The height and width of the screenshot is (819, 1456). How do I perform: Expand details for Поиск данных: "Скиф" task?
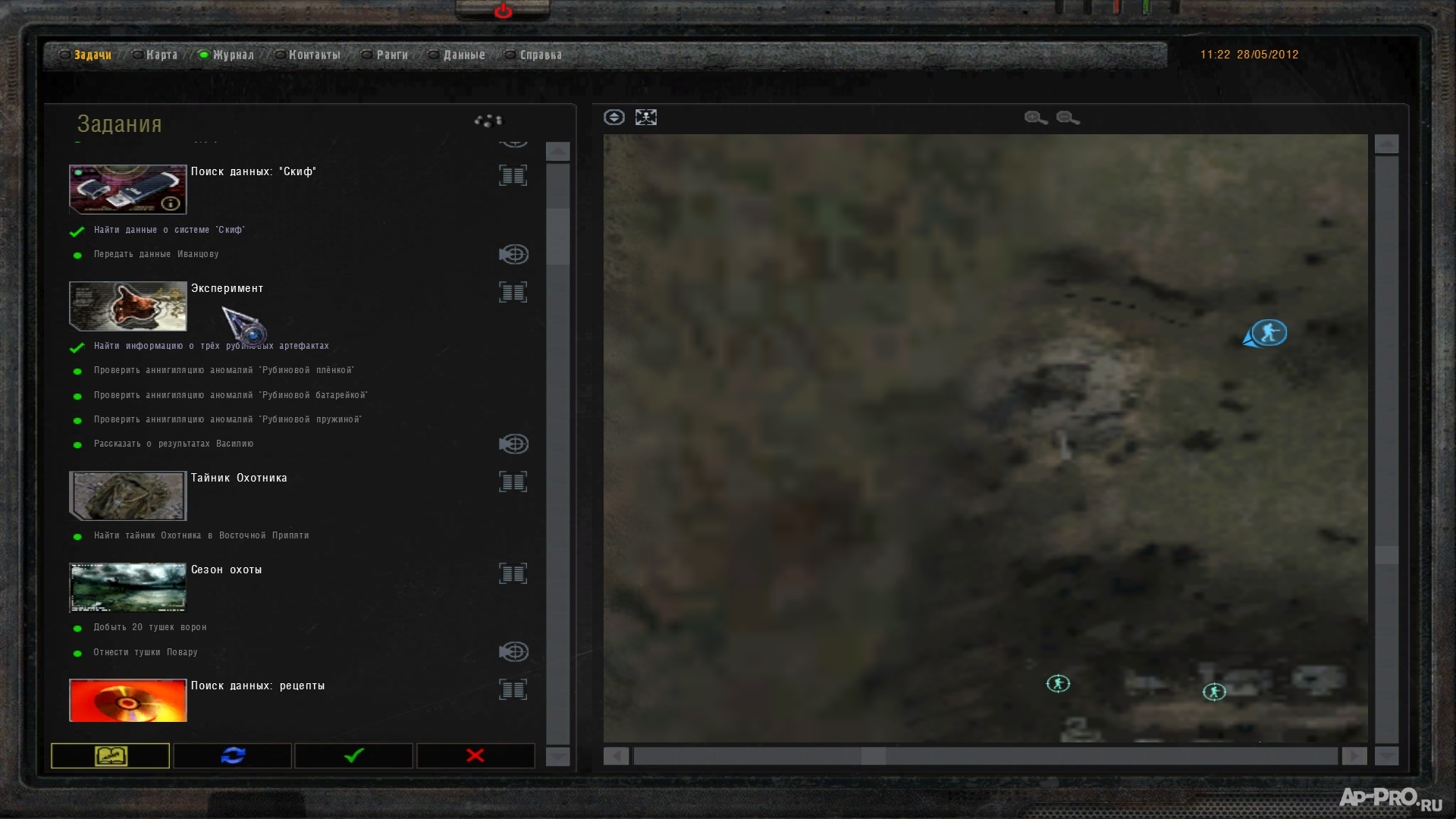513,175
